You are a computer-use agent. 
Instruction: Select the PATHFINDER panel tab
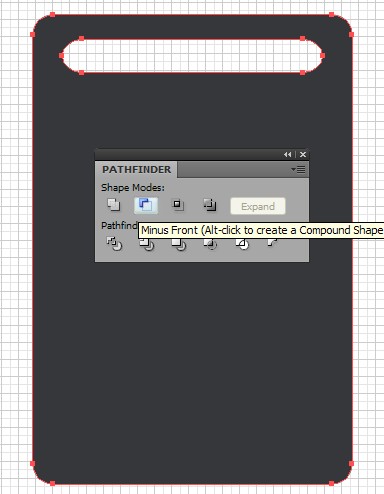click(136, 170)
